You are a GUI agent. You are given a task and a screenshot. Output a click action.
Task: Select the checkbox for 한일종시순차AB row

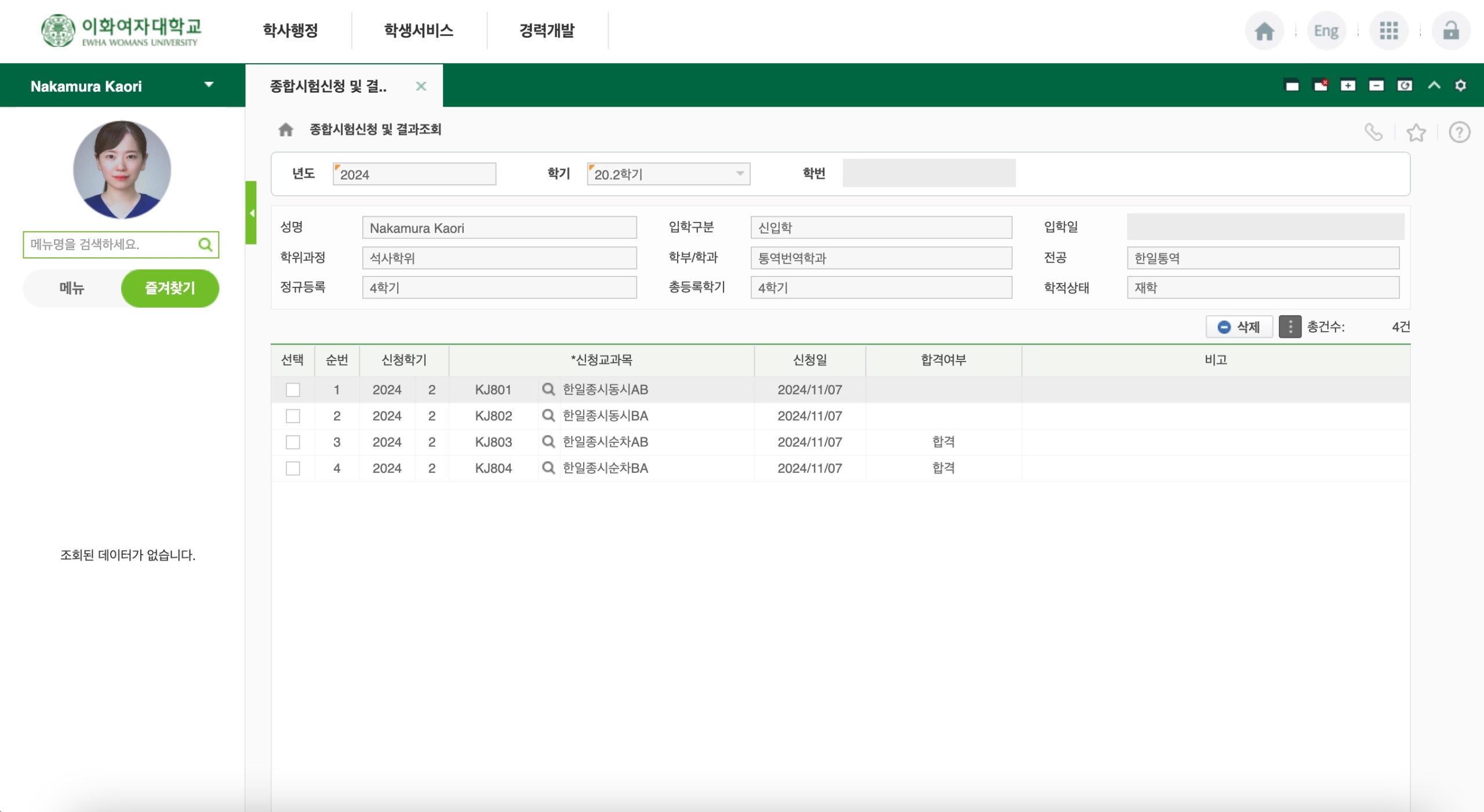tap(293, 442)
